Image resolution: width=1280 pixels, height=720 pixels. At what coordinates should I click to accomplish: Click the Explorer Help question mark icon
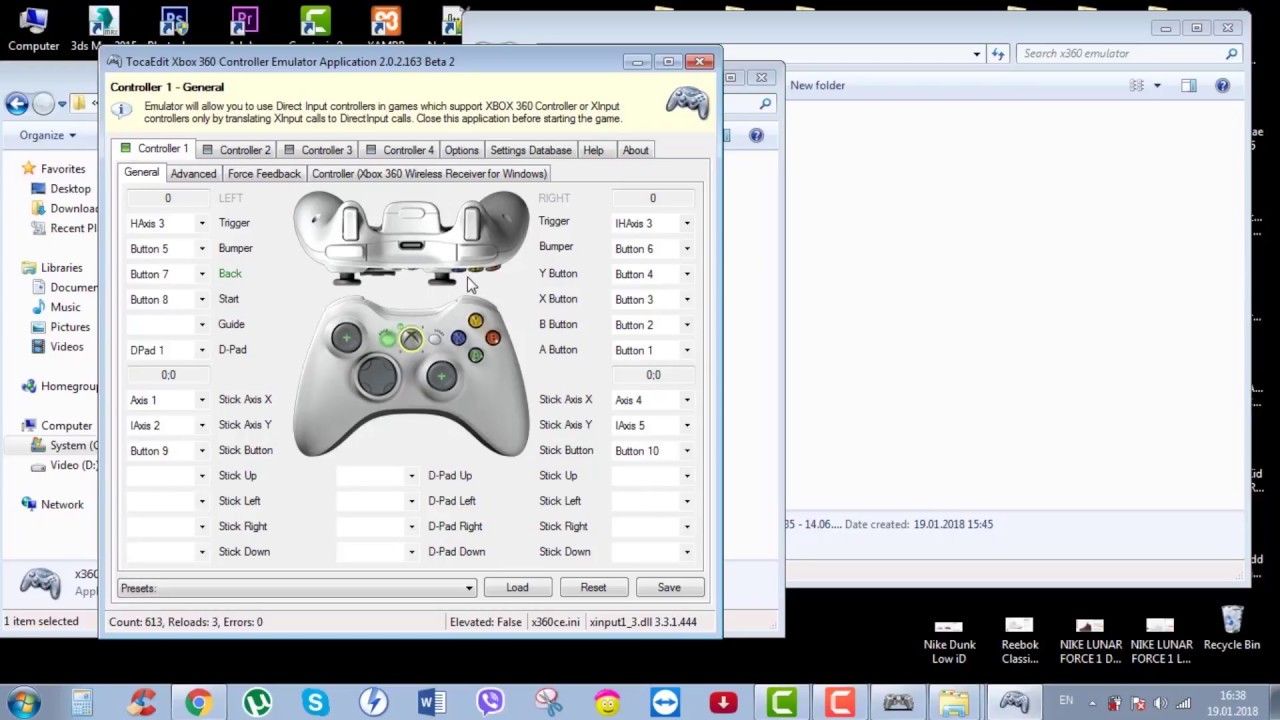[1222, 86]
